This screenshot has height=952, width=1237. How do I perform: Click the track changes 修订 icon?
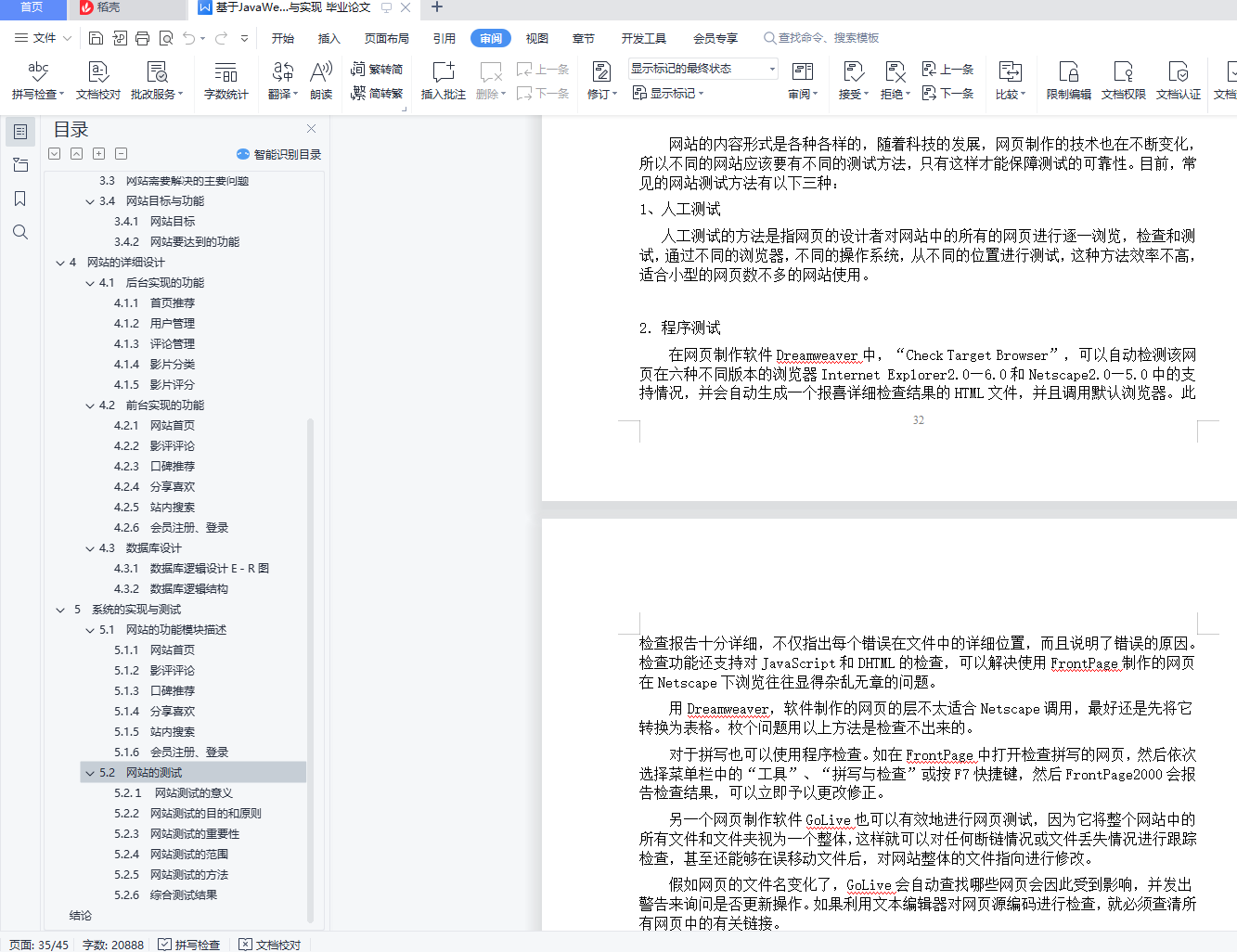[601, 72]
